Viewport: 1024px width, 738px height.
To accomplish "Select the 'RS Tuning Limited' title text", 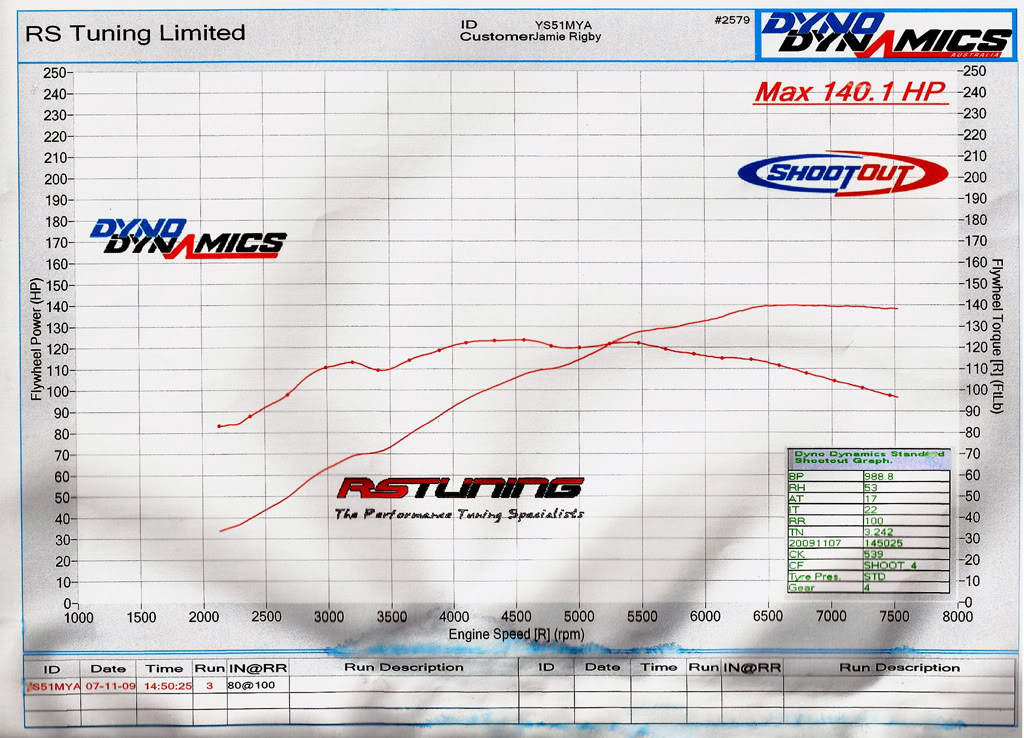I will (135, 33).
